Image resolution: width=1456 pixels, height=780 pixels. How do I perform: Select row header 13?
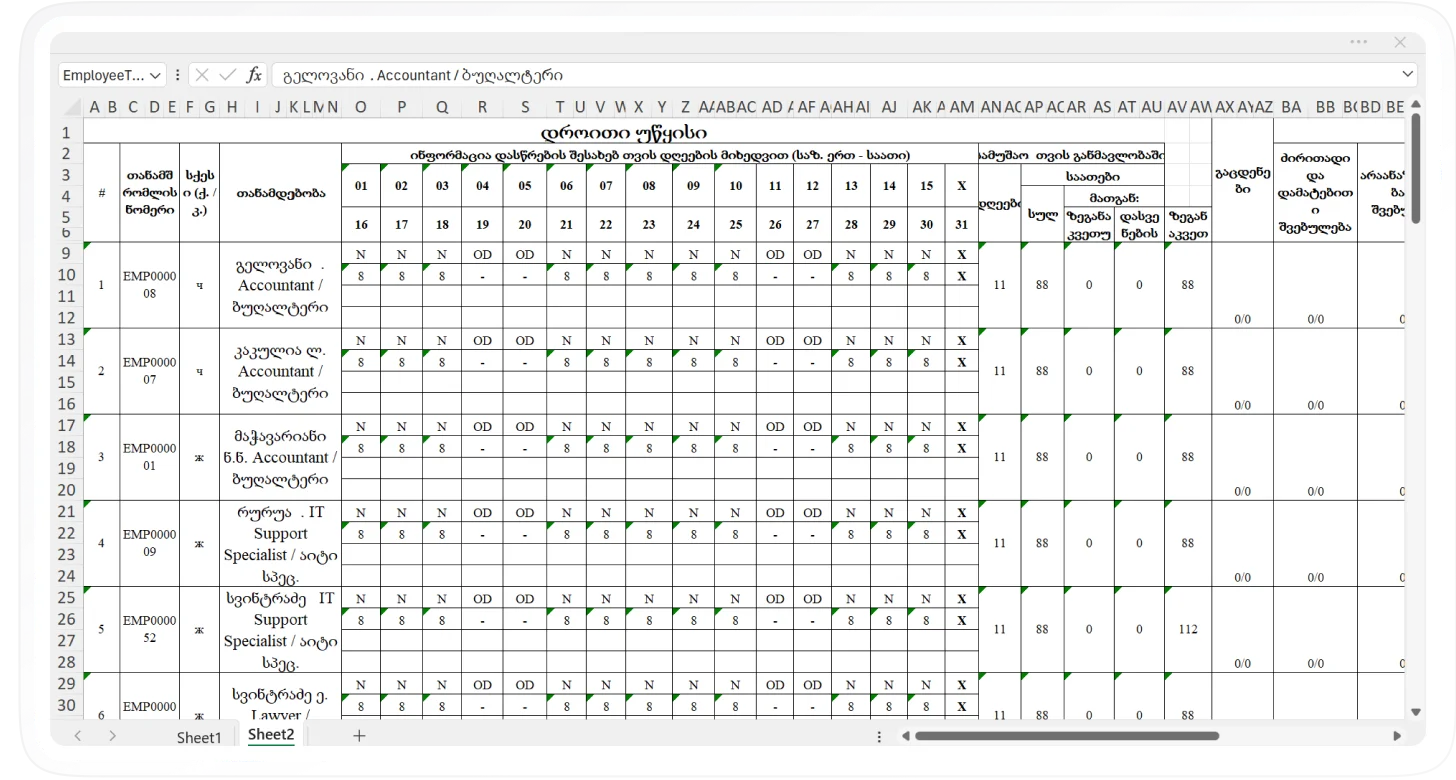67,339
